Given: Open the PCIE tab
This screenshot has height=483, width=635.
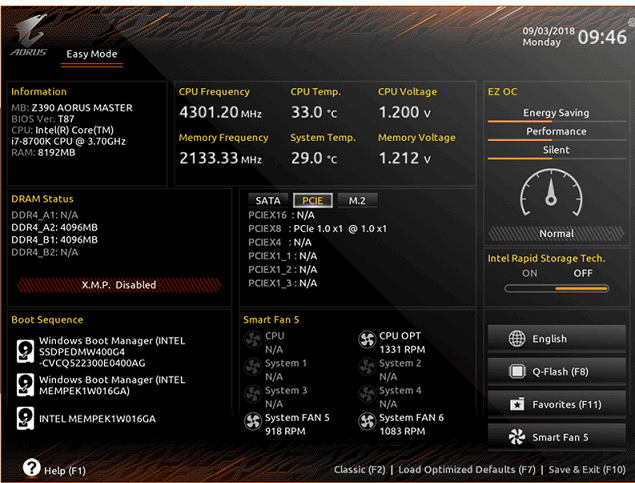Looking at the screenshot, I should 312,200.
